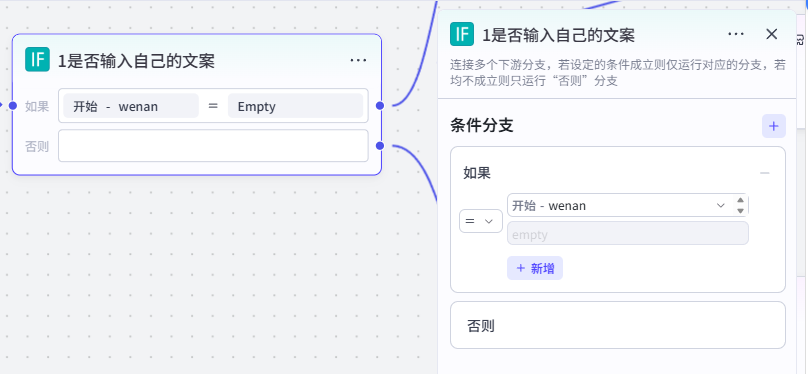Click the down arrow beside the variable selector

pos(740,211)
